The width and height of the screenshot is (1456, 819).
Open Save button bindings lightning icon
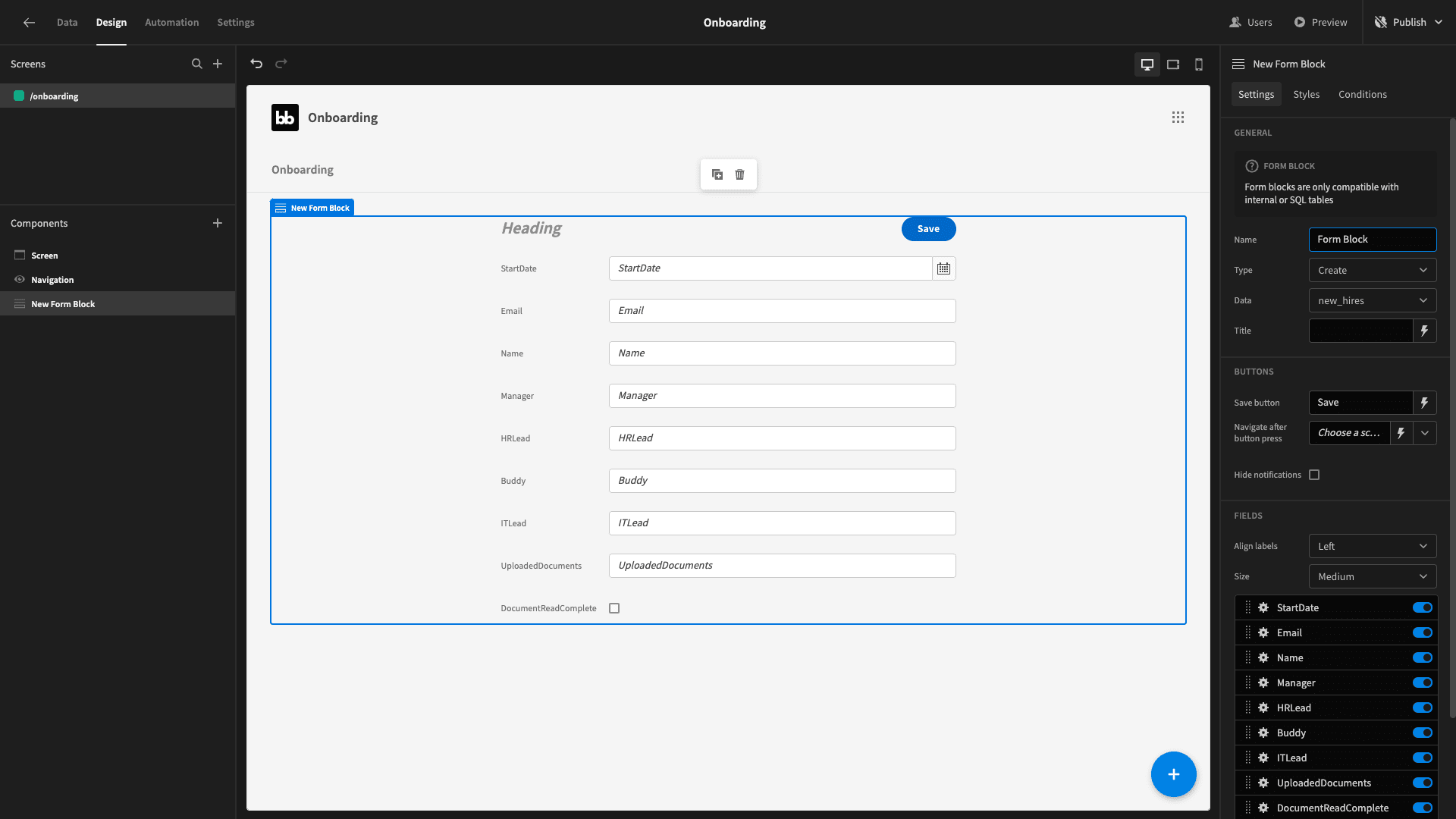pyautogui.click(x=1424, y=403)
